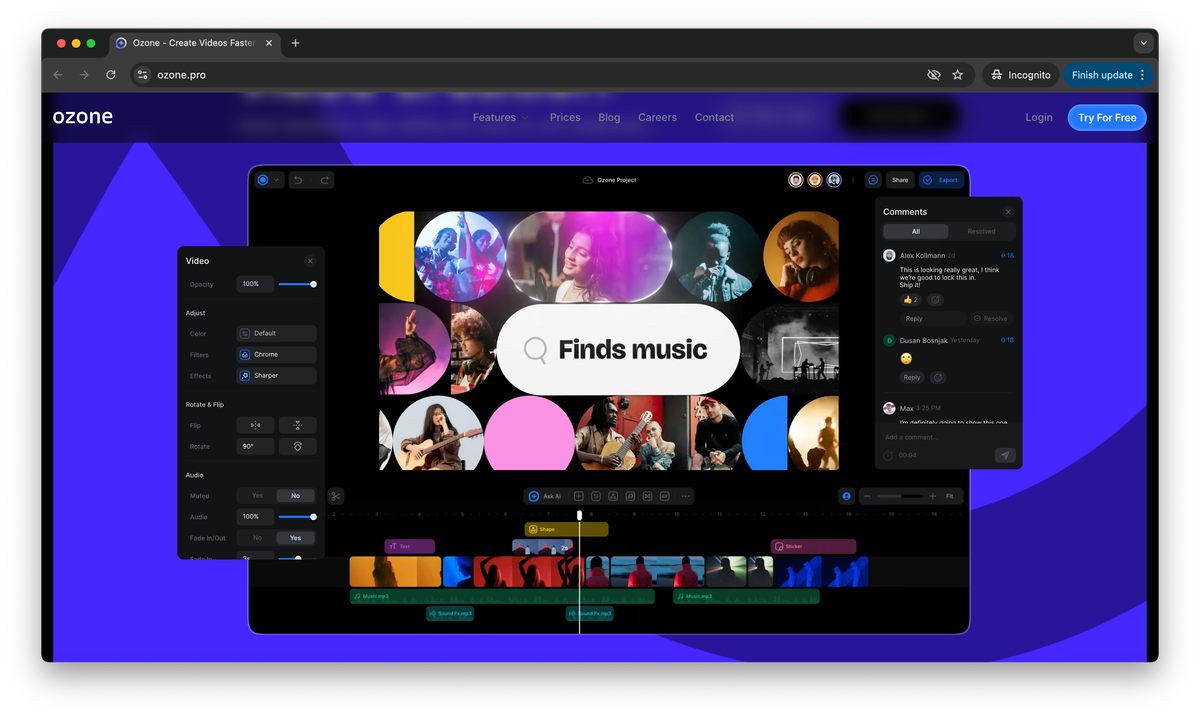The image size is (1200, 717).
Task: Click 0:18 timestamp on Alex Kollmann's comment
Action: (x=1007, y=256)
